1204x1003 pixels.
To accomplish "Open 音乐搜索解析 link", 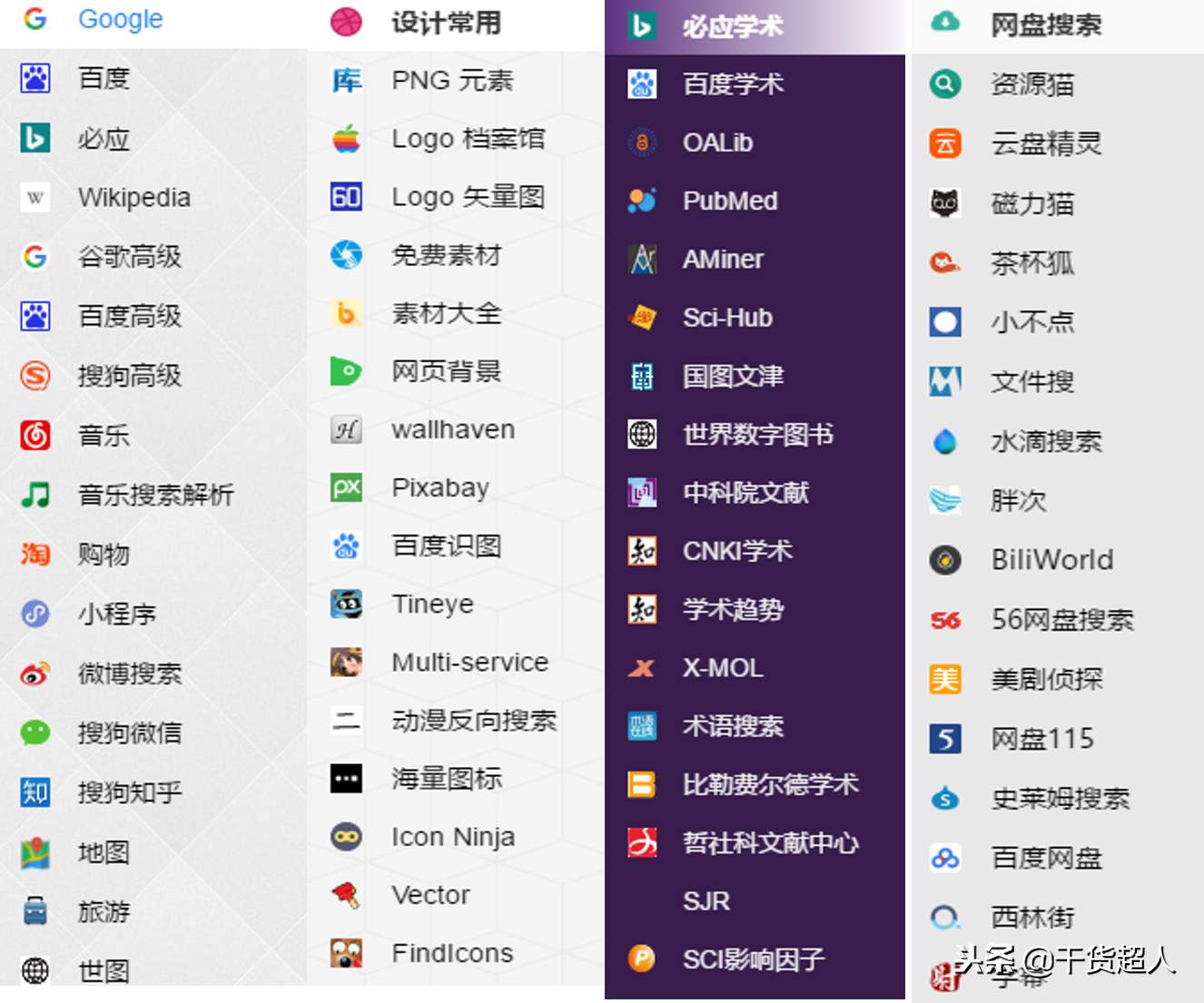I will tap(156, 495).
